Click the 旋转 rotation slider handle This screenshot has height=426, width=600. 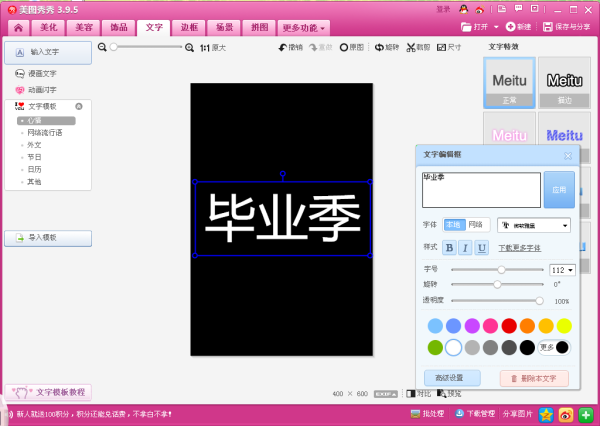click(x=497, y=284)
